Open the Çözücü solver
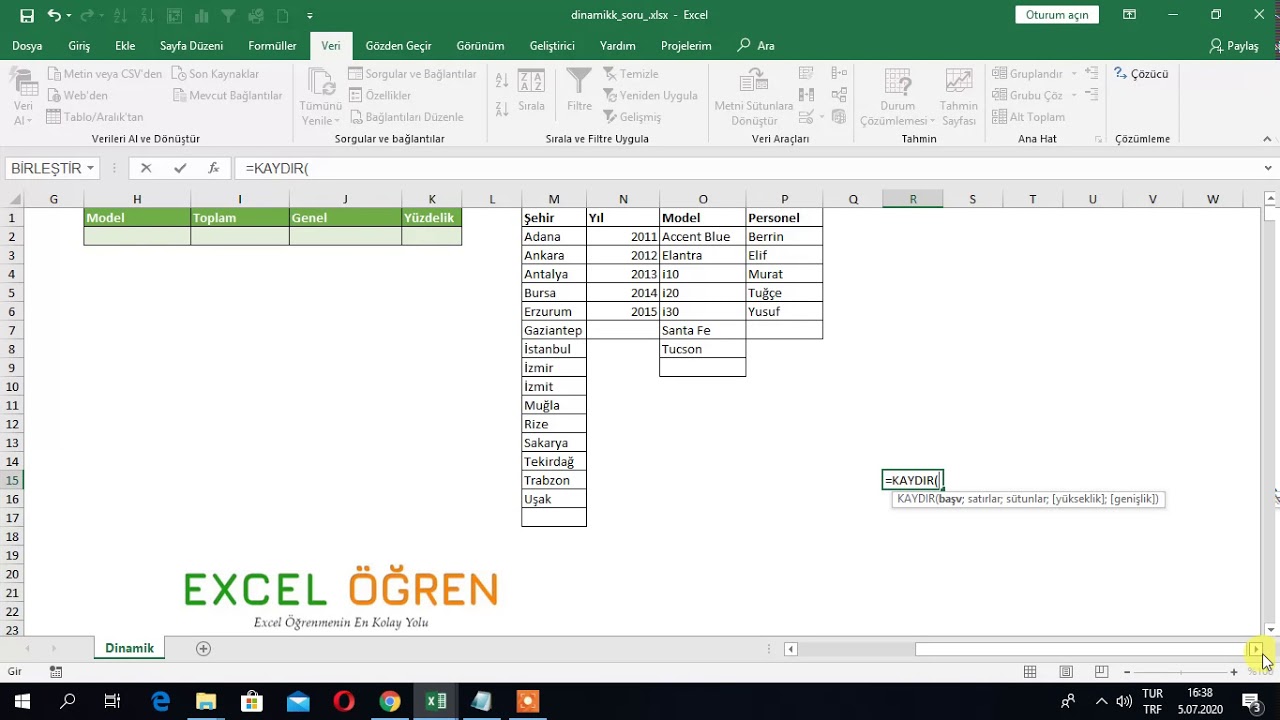 point(1141,74)
